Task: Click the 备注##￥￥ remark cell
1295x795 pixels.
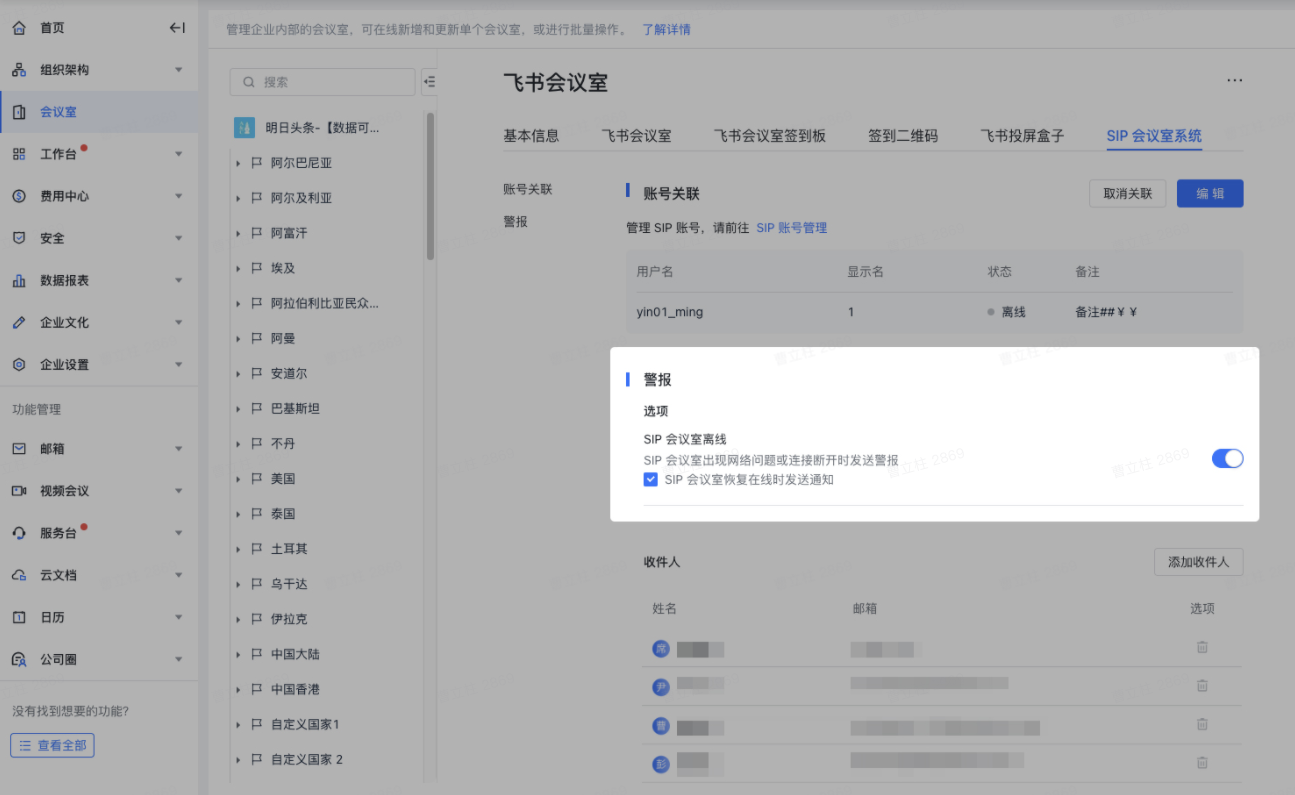Action: (x=1106, y=312)
